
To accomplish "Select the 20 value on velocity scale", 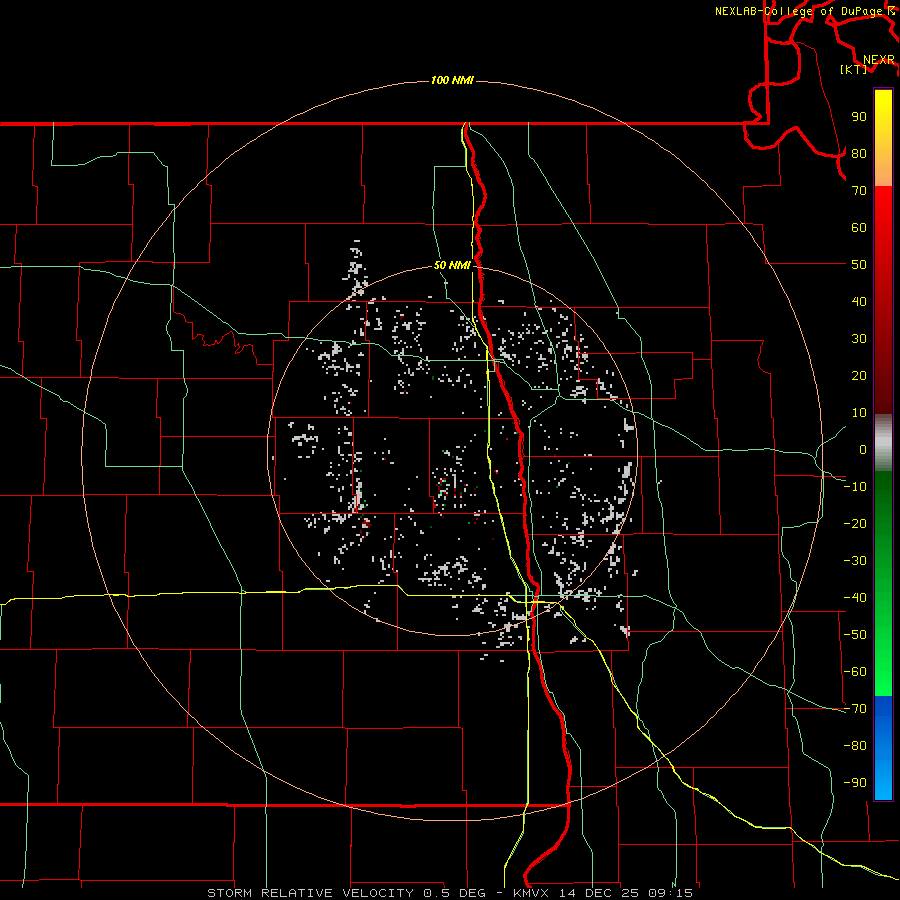I will point(859,375).
